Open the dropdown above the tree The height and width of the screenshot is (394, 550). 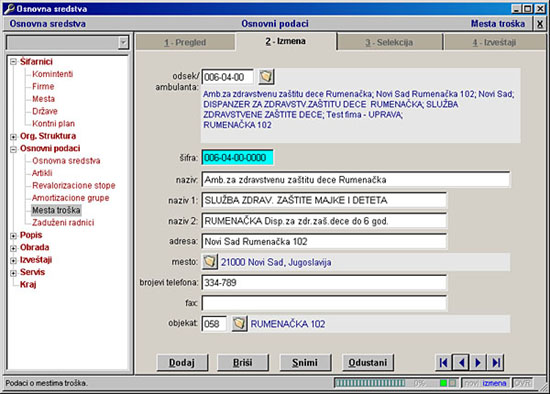123,42
